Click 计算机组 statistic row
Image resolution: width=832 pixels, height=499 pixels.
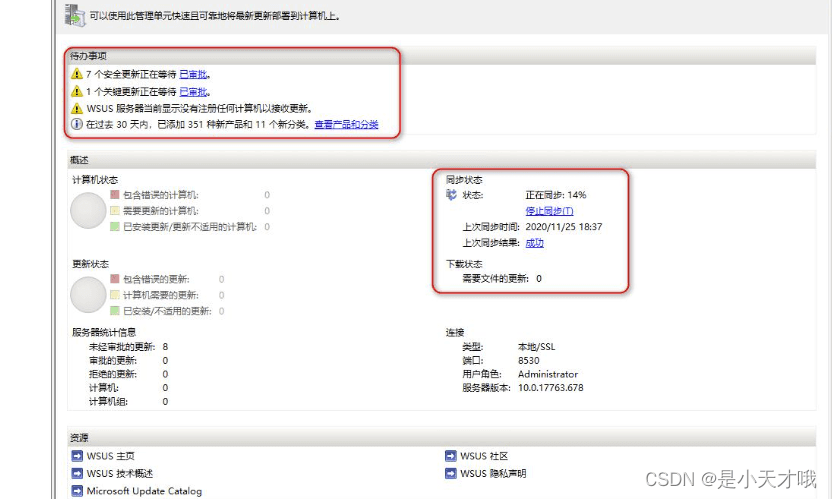click(128, 402)
